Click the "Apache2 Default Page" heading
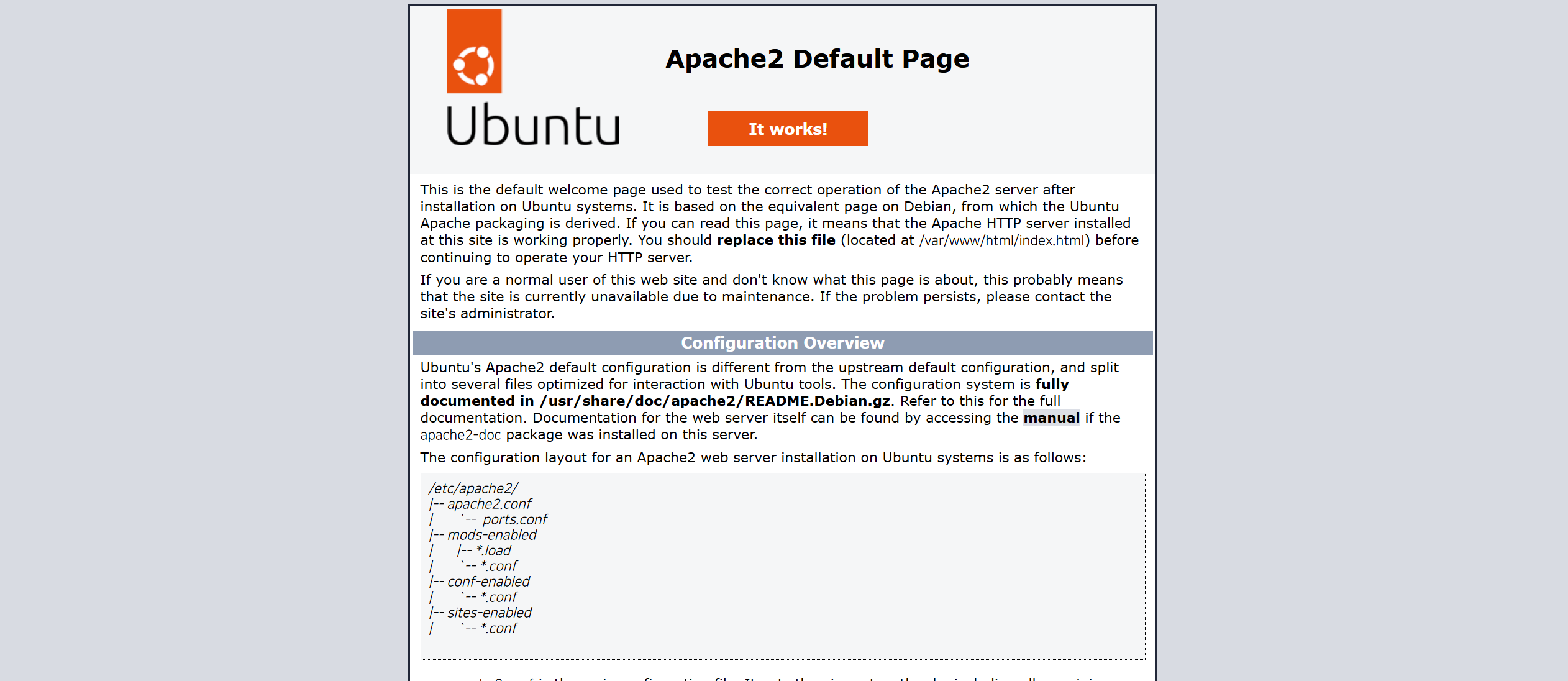The height and width of the screenshot is (681, 1568). click(817, 59)
